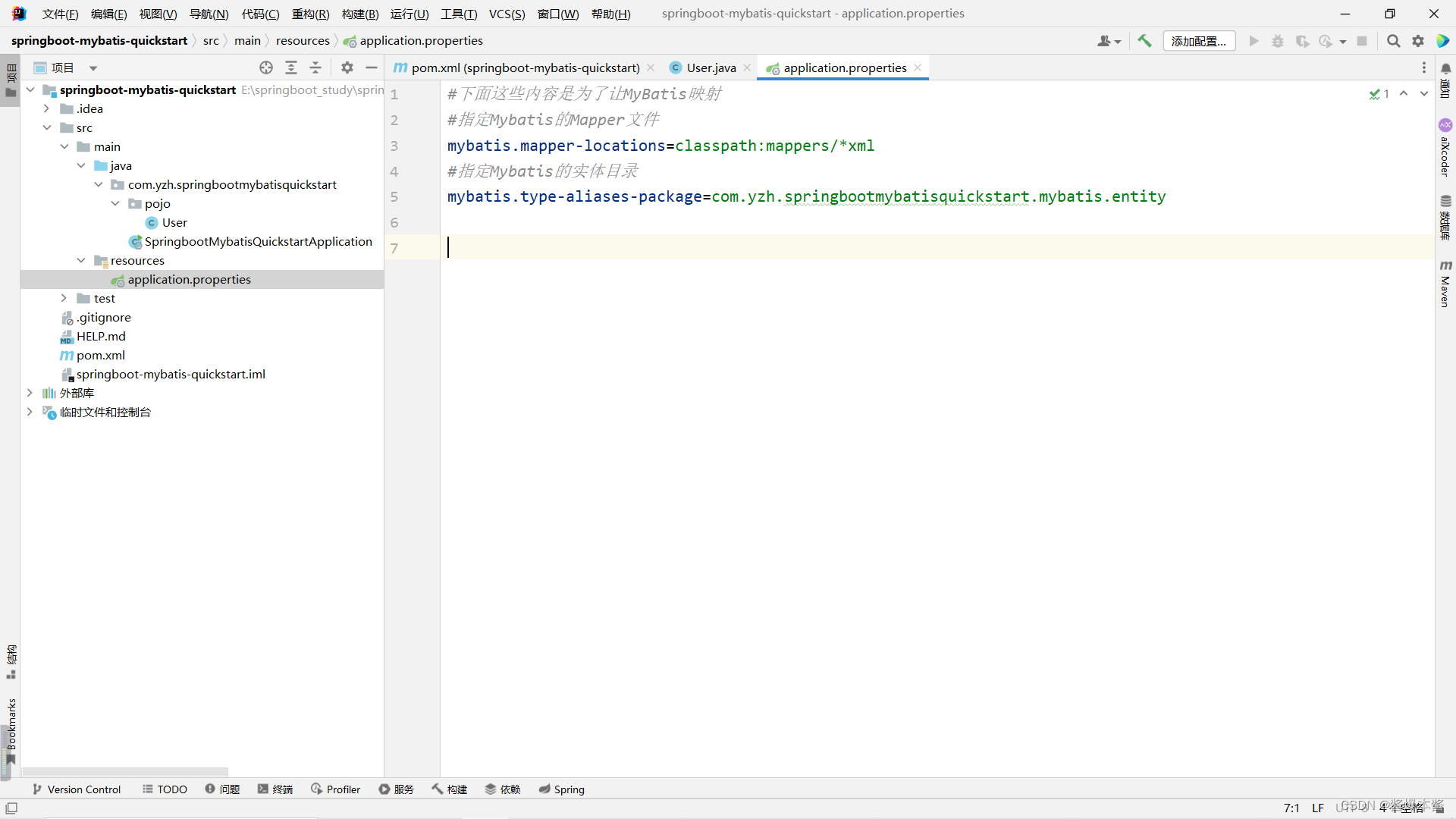Open project panel options gear
Image resolution: width=1456 pixels, height=819 pixels.
point(347,67)
